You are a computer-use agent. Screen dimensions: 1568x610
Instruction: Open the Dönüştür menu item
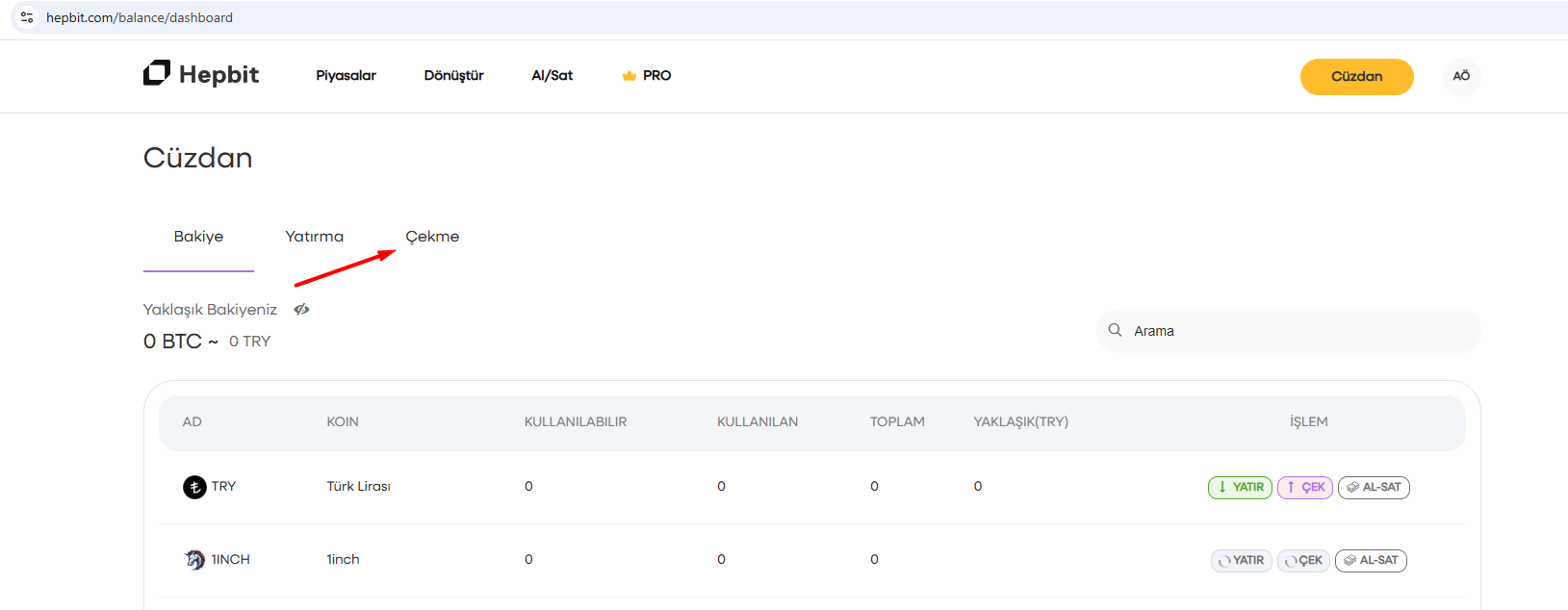tap(453, 76)
